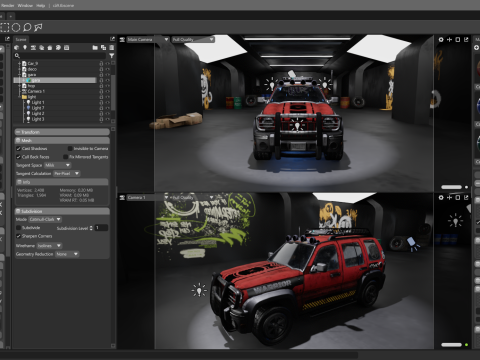
Task: Collapse the light folder in scene tree
Action: [19, 97]
